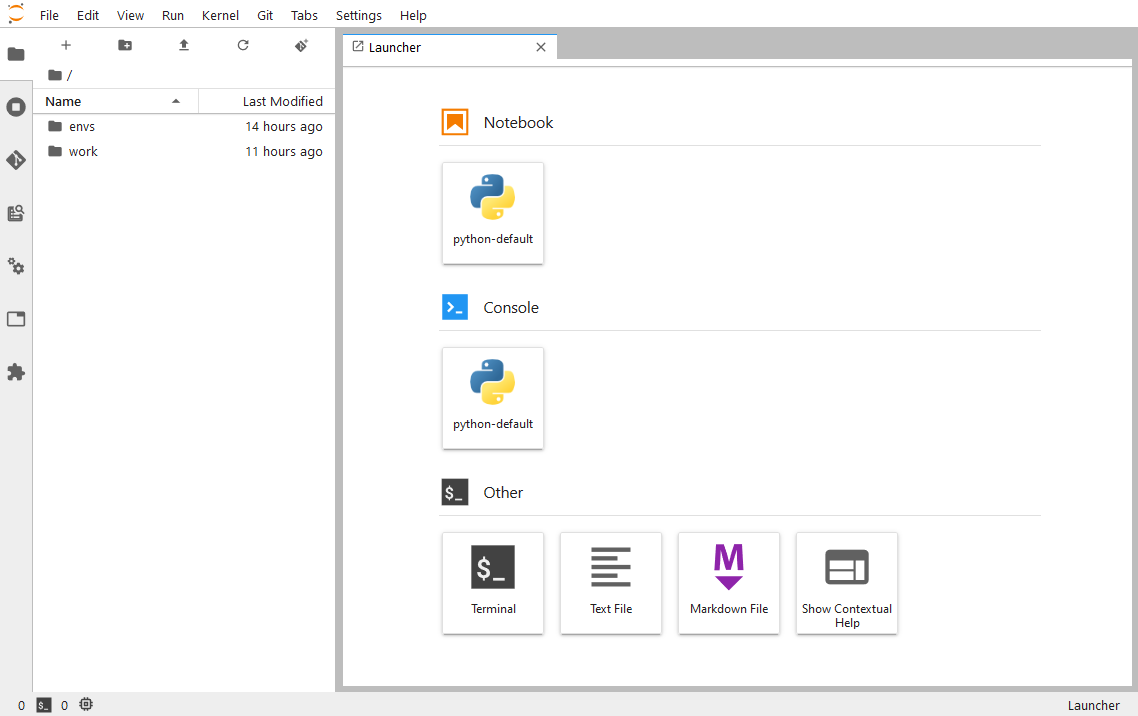Click the Jupyter logo icon

tap(16, 14)
